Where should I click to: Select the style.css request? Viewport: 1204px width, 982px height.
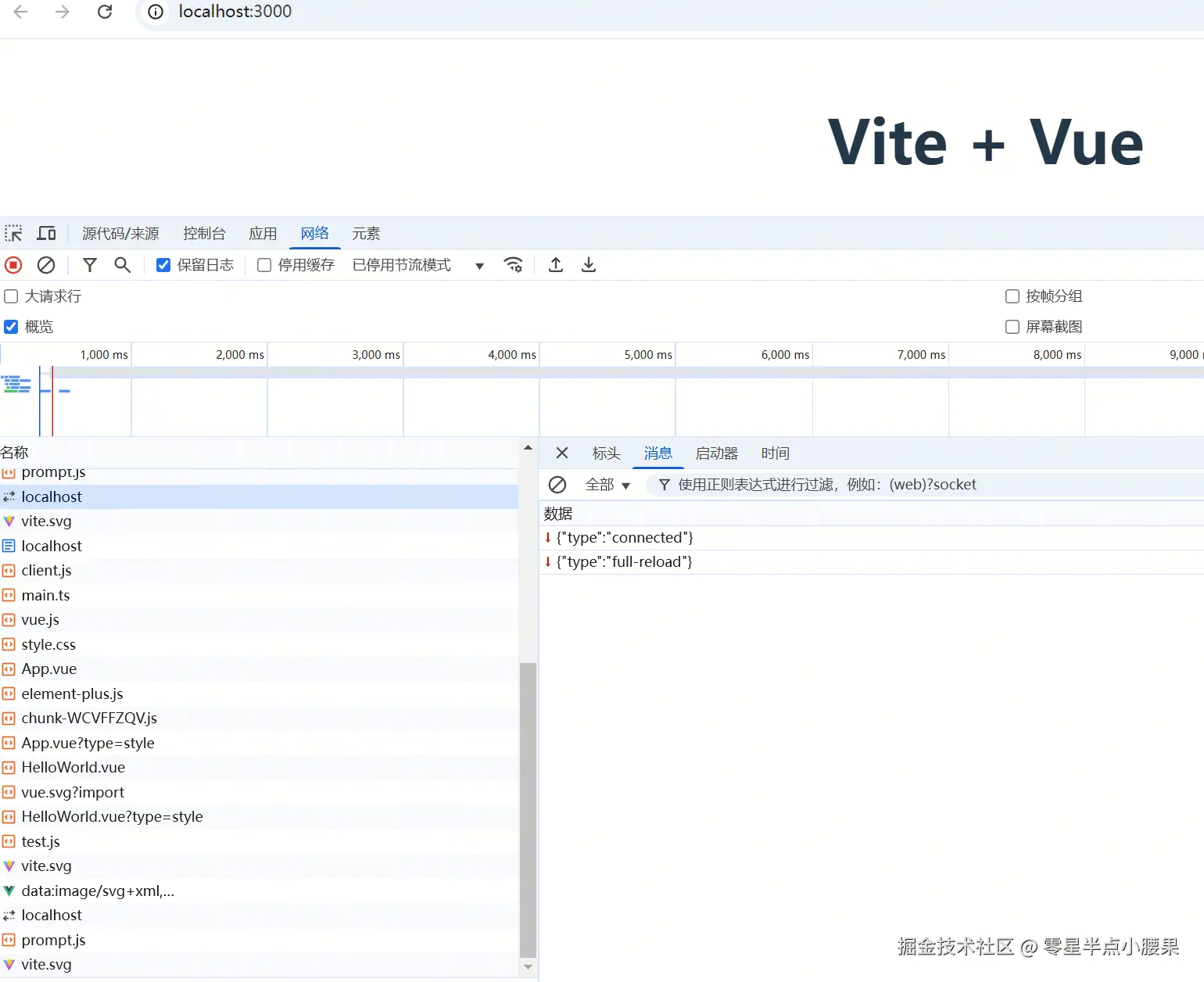259,645
